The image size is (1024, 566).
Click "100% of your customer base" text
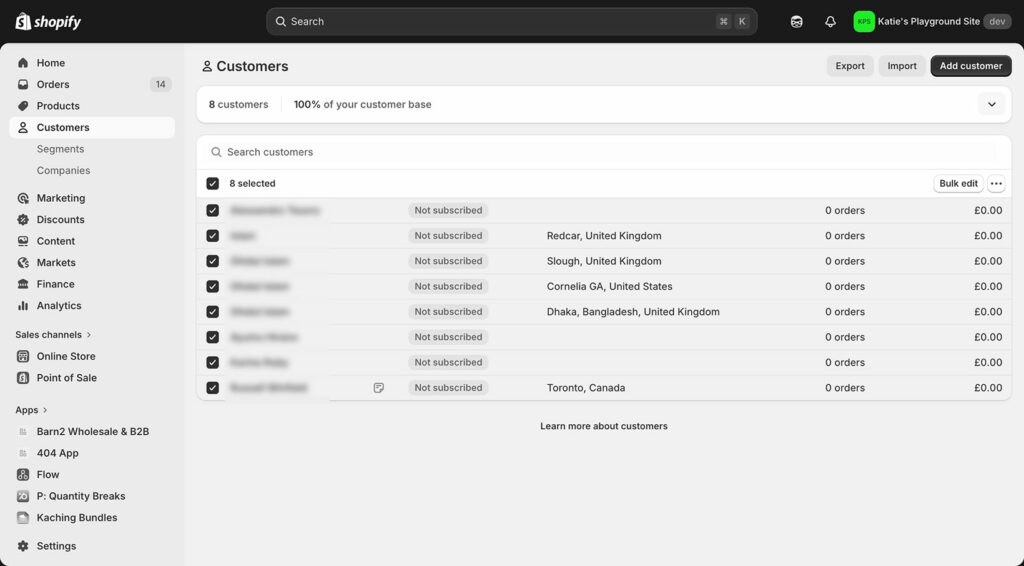coord(362,104)
